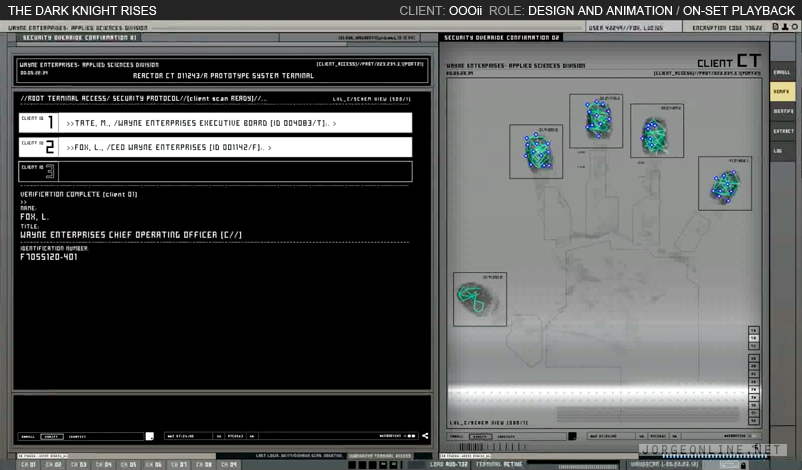Click small VERIFY button in right panel footer

point(479,436)
